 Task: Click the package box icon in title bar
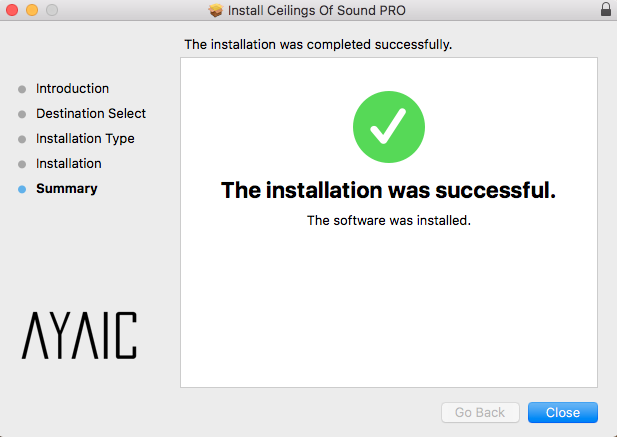click(216, 10)
